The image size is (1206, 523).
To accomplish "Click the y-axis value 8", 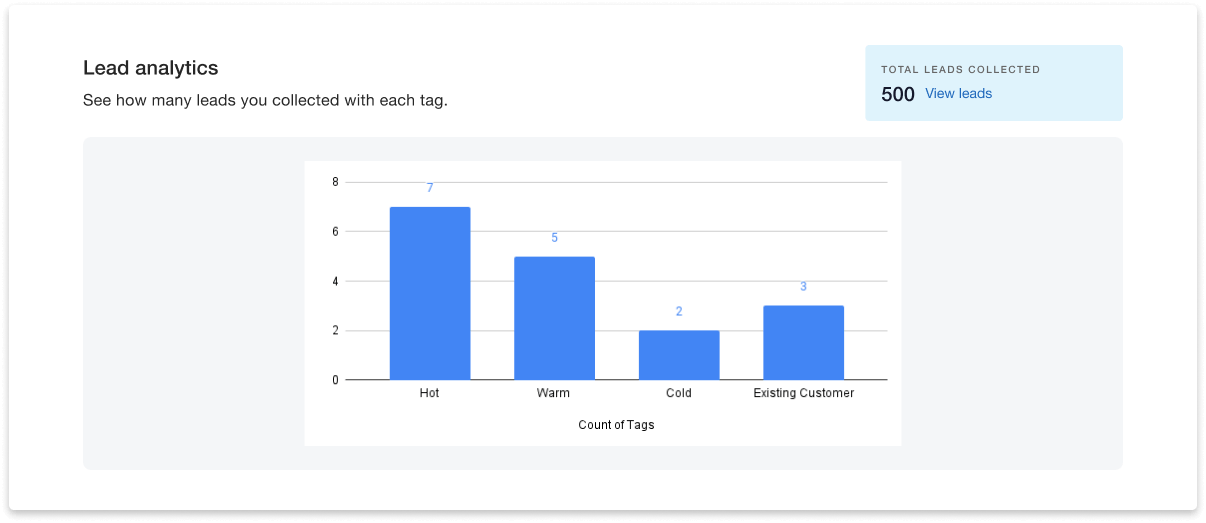I will pyautogui.click(x=335, y=182).
